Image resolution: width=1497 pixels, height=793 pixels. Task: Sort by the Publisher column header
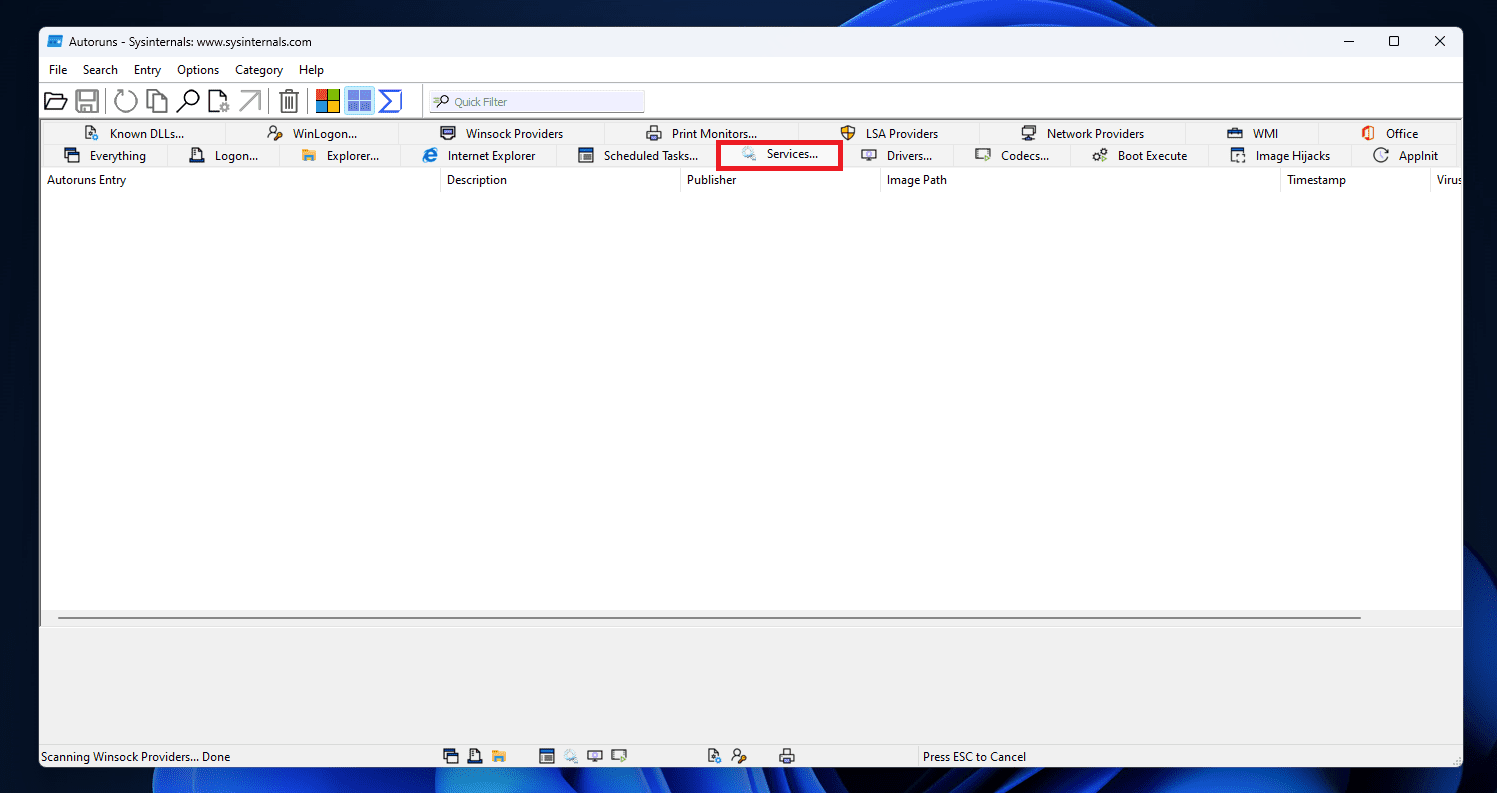coord(780,180)
